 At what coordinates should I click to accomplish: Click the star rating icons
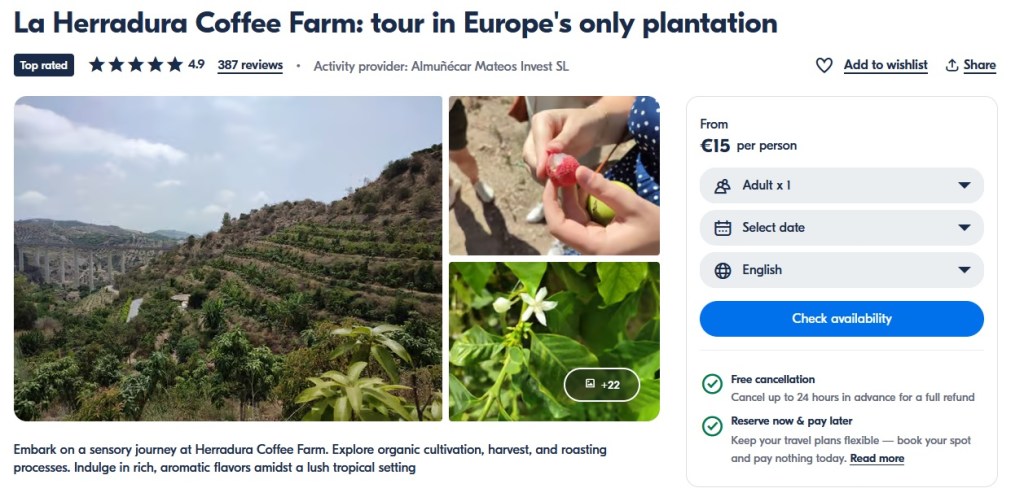click(x=135, y=65)
